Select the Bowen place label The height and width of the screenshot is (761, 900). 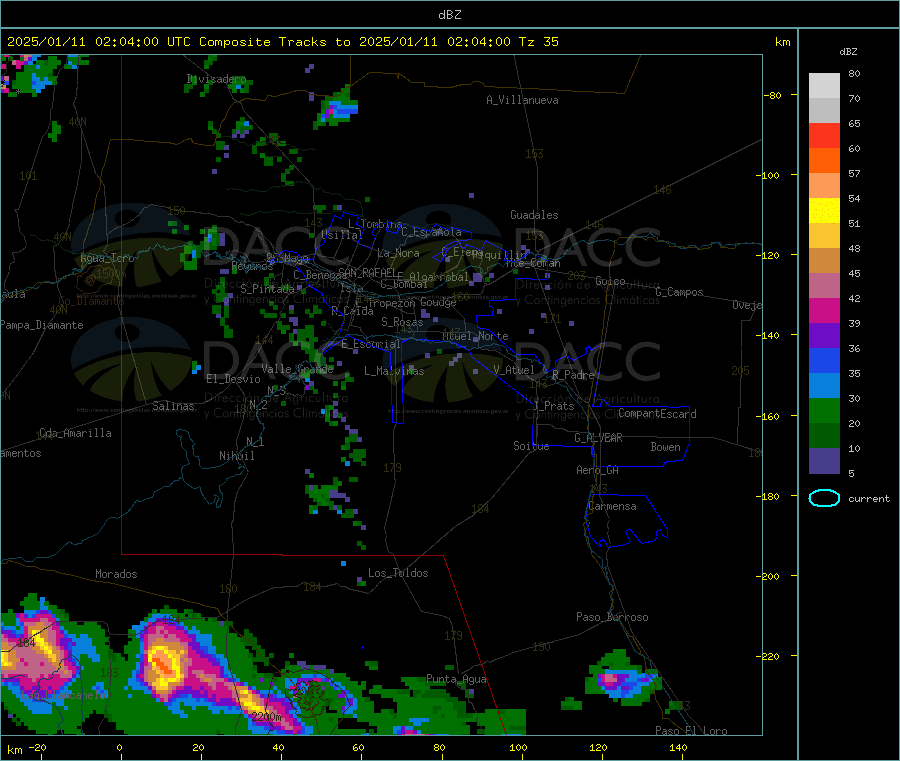(665, 447)
